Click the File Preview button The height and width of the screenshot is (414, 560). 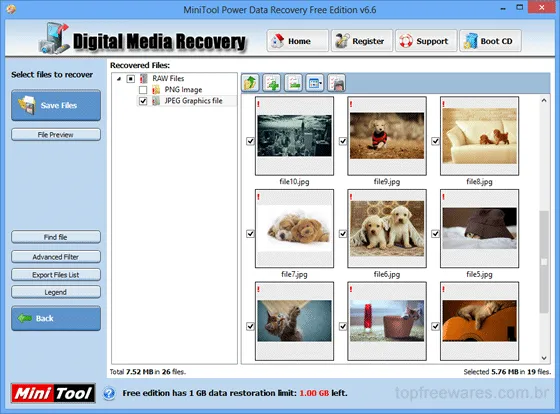pyautogui.click(x=56, y=135)
